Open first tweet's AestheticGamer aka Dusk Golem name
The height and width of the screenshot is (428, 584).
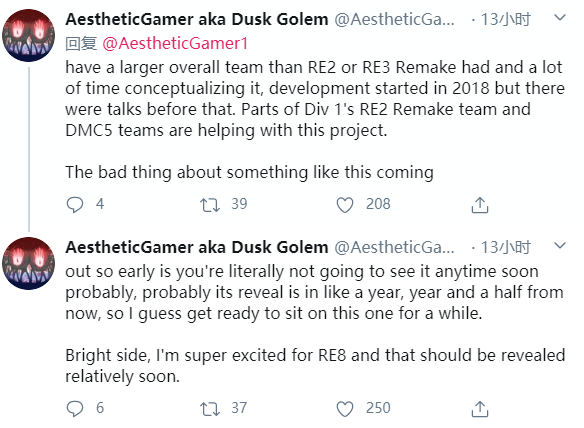[197, 19]
